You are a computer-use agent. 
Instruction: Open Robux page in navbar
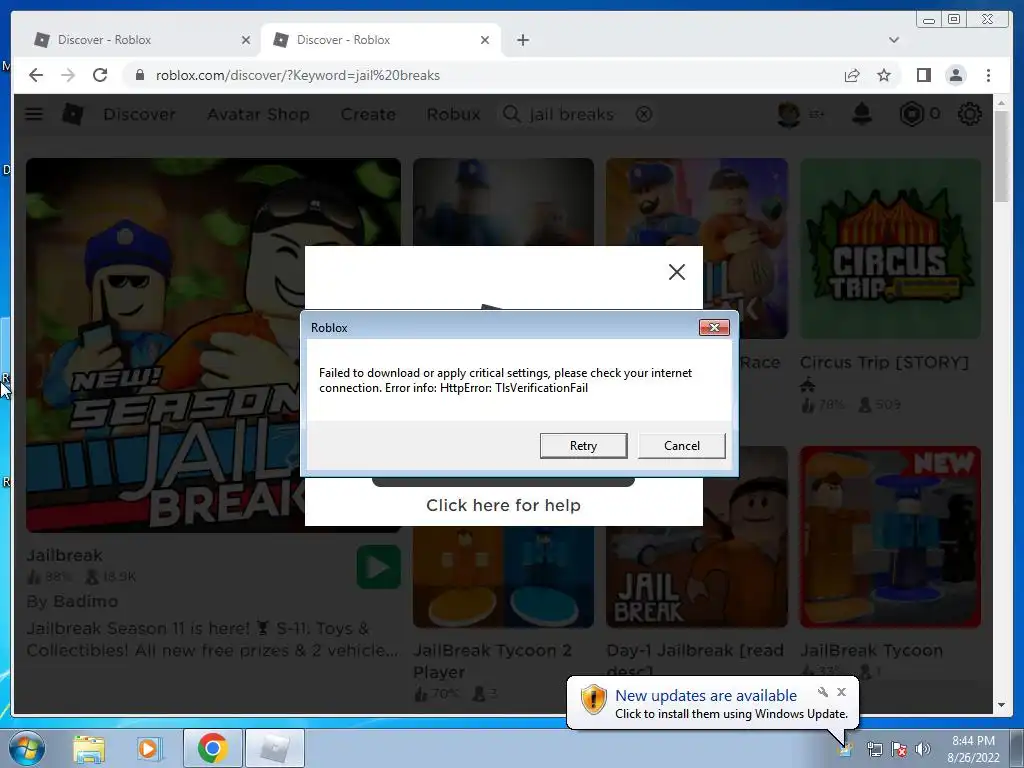(x=453, y=114)
